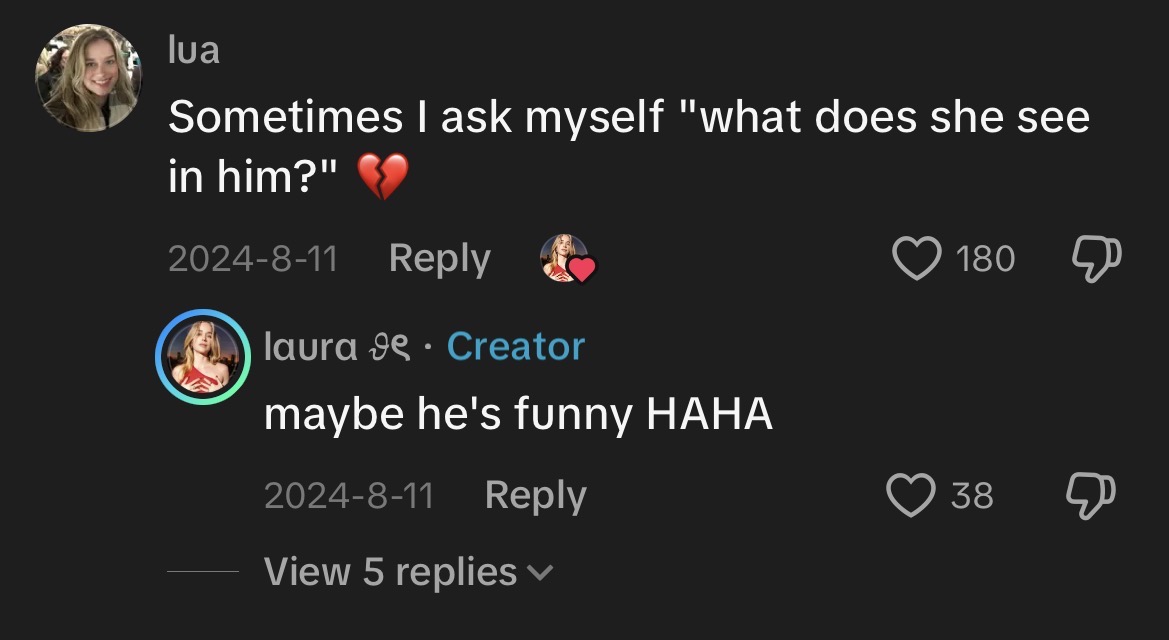Image resolution: width=1169 pixels, height=640 pixels.
Task: Open laura's creator profile picture
Action: [x=201, y=356]
